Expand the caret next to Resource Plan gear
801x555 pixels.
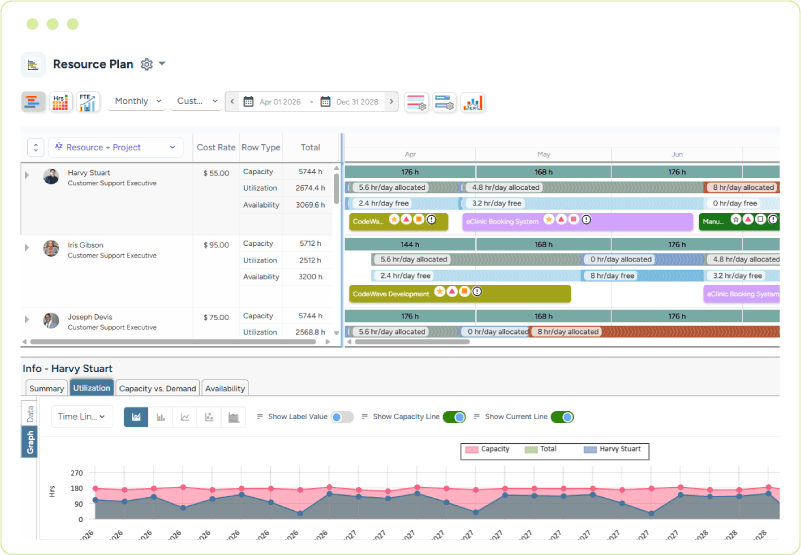[162, 64]
